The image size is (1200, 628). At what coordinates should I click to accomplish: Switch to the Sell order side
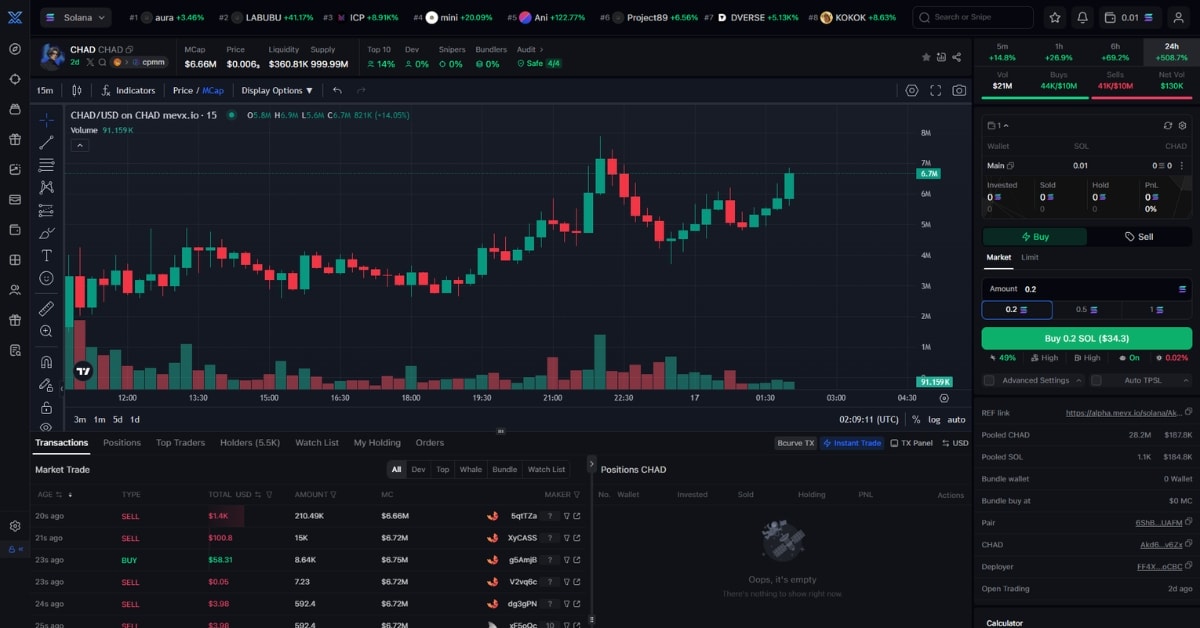[1139, 237]
